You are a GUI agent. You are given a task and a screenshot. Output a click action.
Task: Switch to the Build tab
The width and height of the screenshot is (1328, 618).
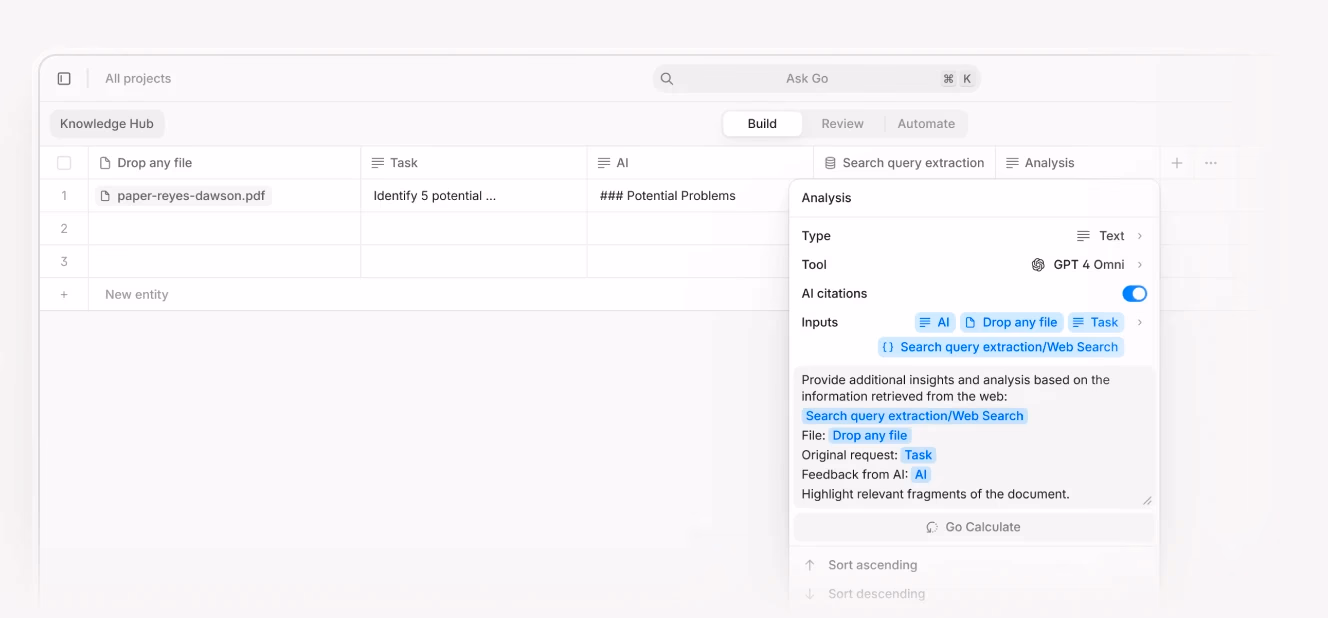point(762,124)
